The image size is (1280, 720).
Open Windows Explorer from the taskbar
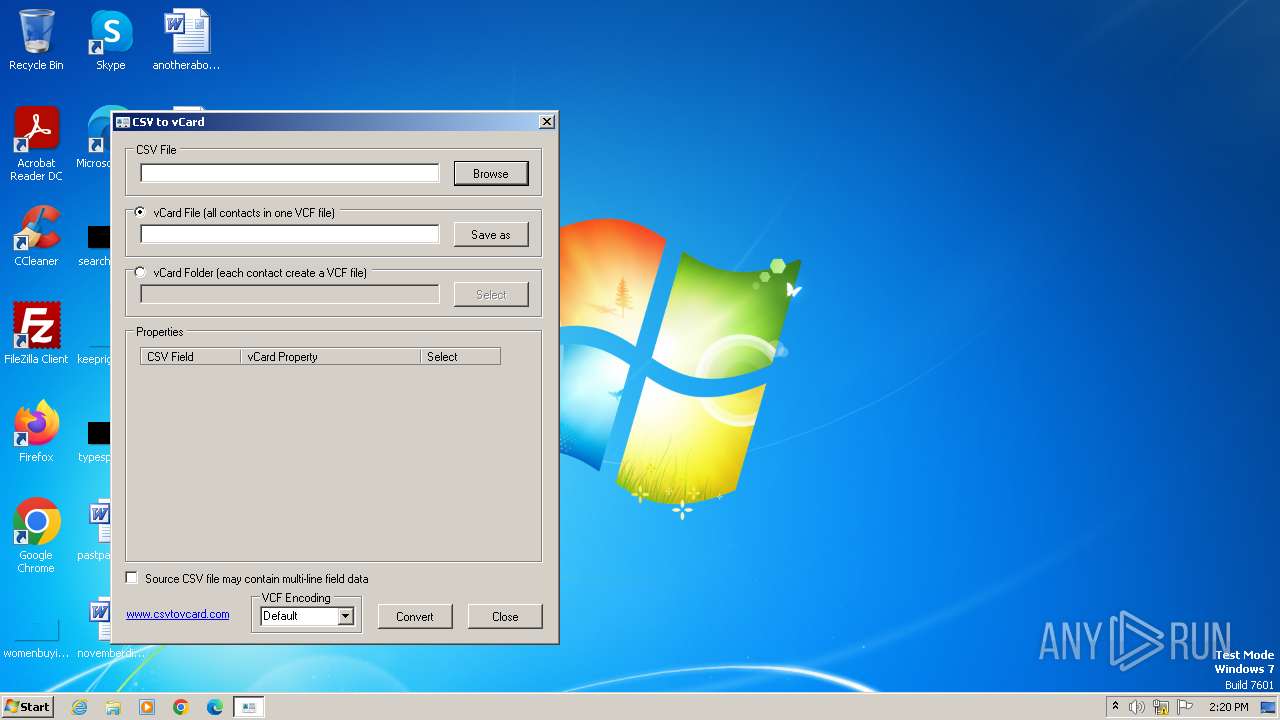pyautogui.click(x=113, y=707)
